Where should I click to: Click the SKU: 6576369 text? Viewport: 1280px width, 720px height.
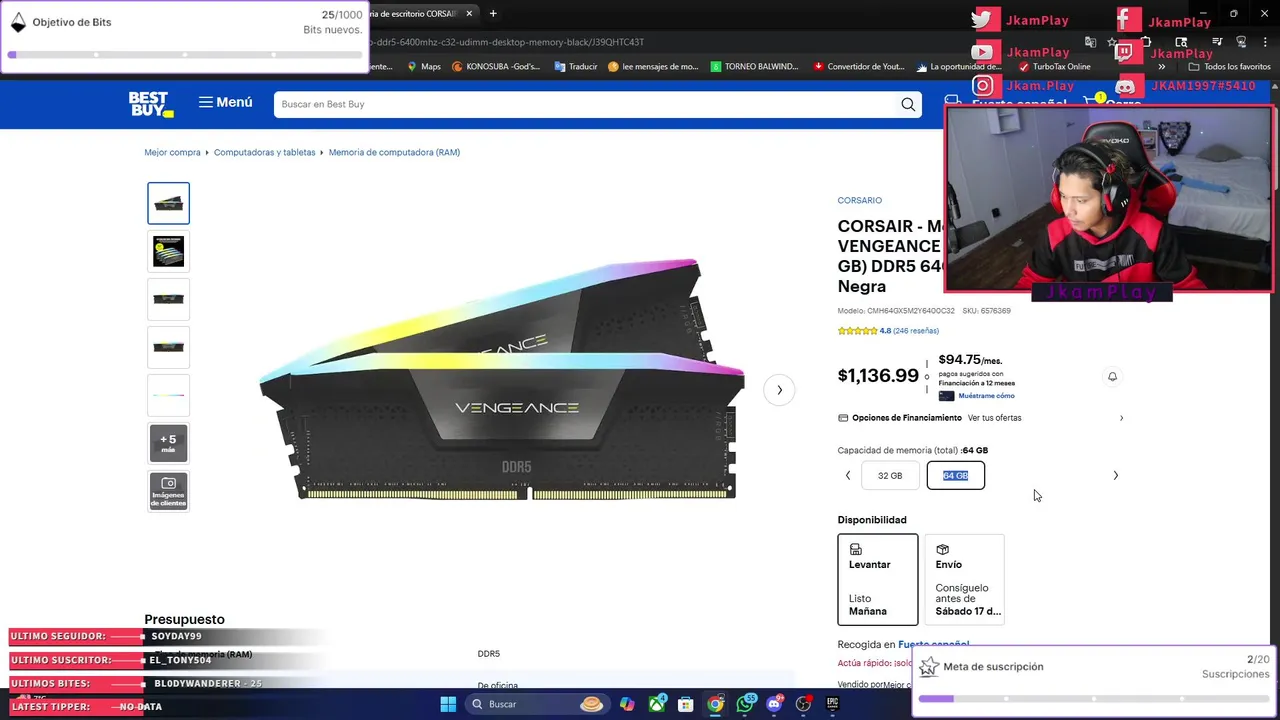tap(987, 311)
